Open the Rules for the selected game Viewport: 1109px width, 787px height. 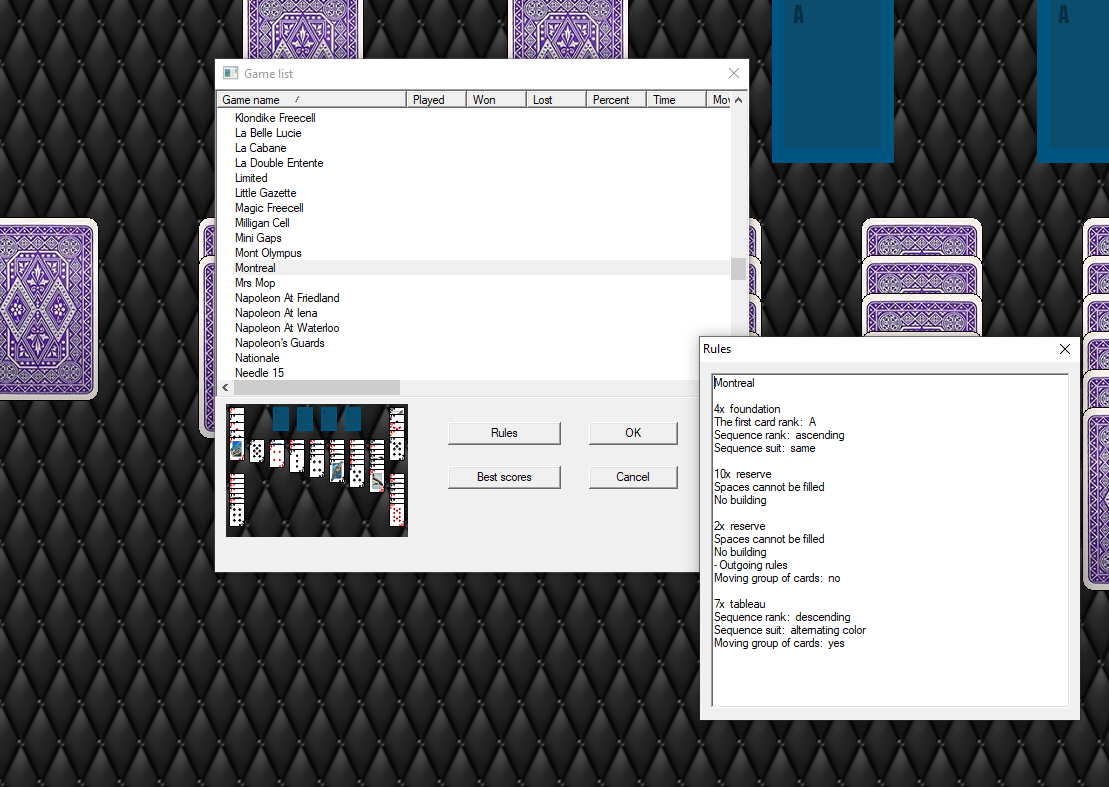(504, 433)
